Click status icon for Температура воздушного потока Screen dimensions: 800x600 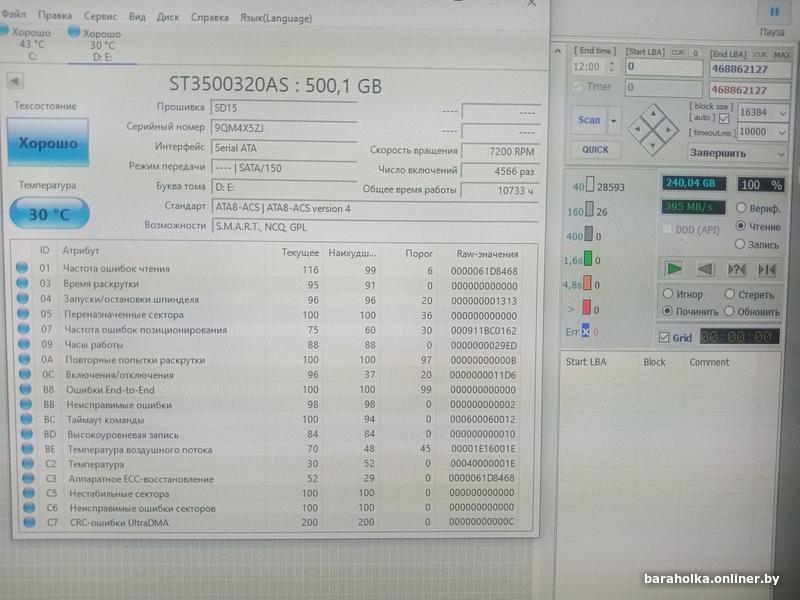click(28, 449)
